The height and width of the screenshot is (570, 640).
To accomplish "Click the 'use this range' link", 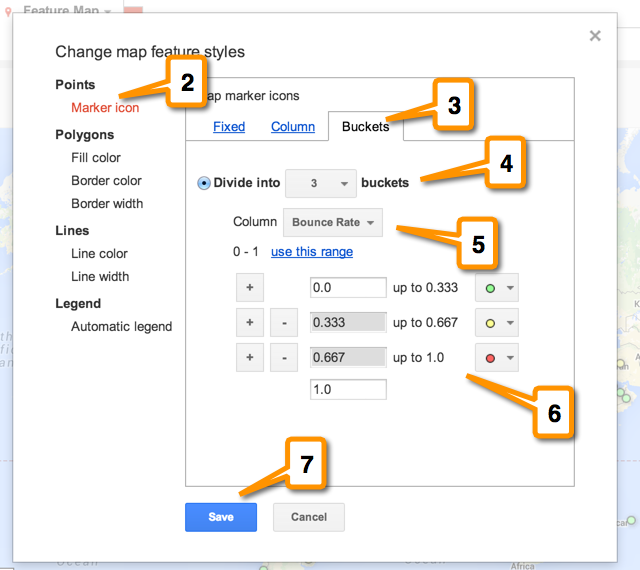I will click(x=312, y=252).
